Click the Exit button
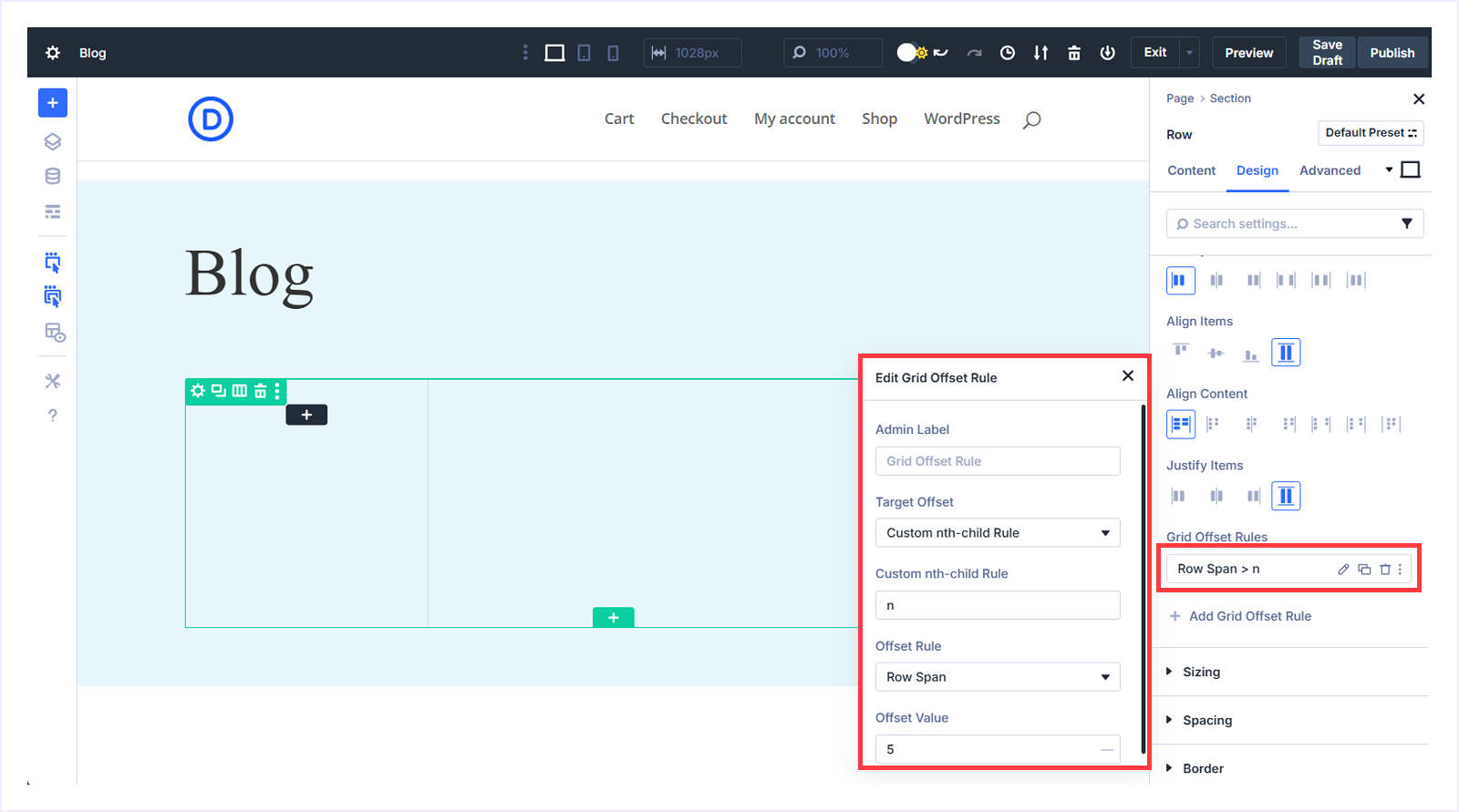Viewport: 1459px width, 812px height. tap(1155, 53)
